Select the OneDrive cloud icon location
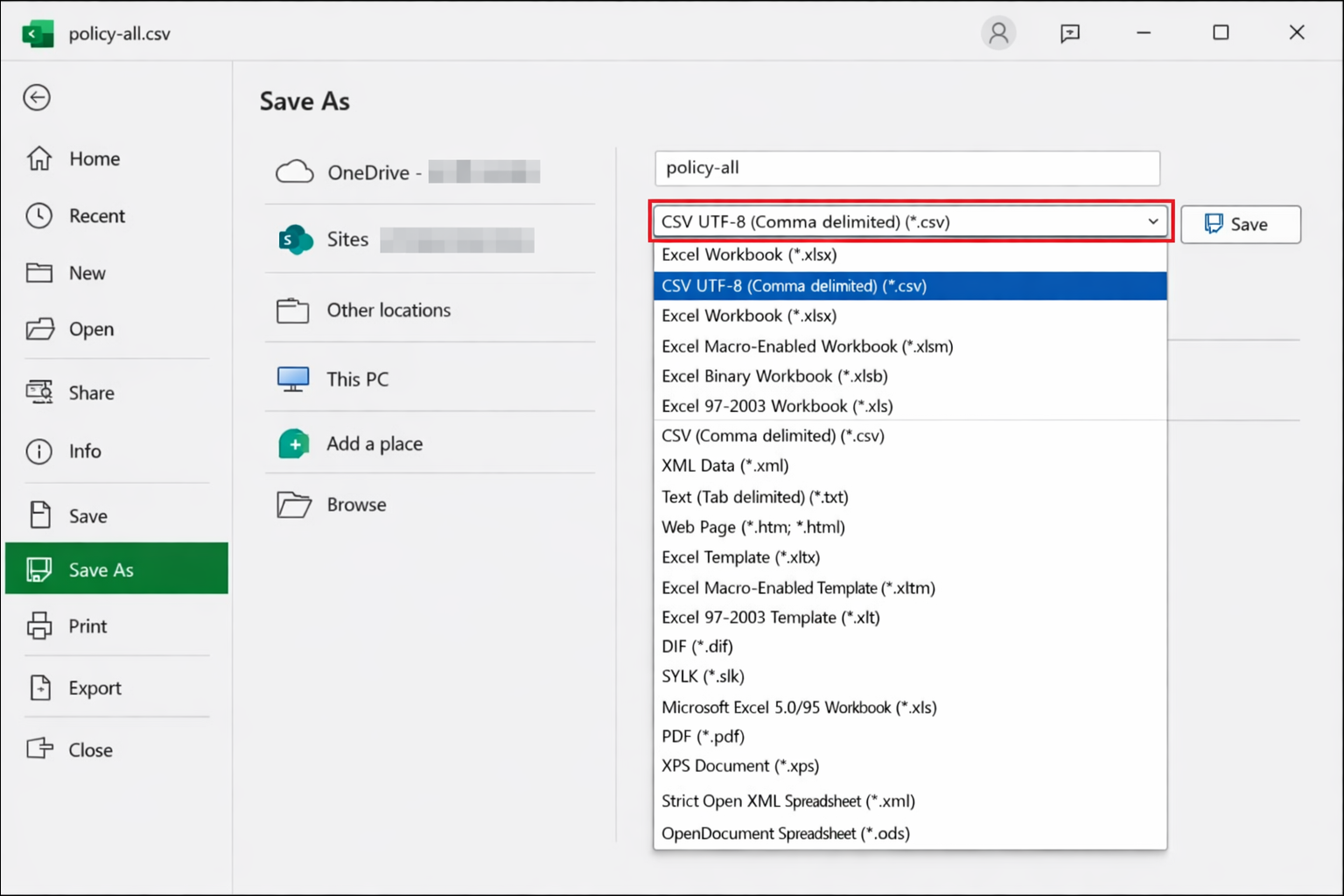Screen dimensions: 1344x896 point(295,171)
